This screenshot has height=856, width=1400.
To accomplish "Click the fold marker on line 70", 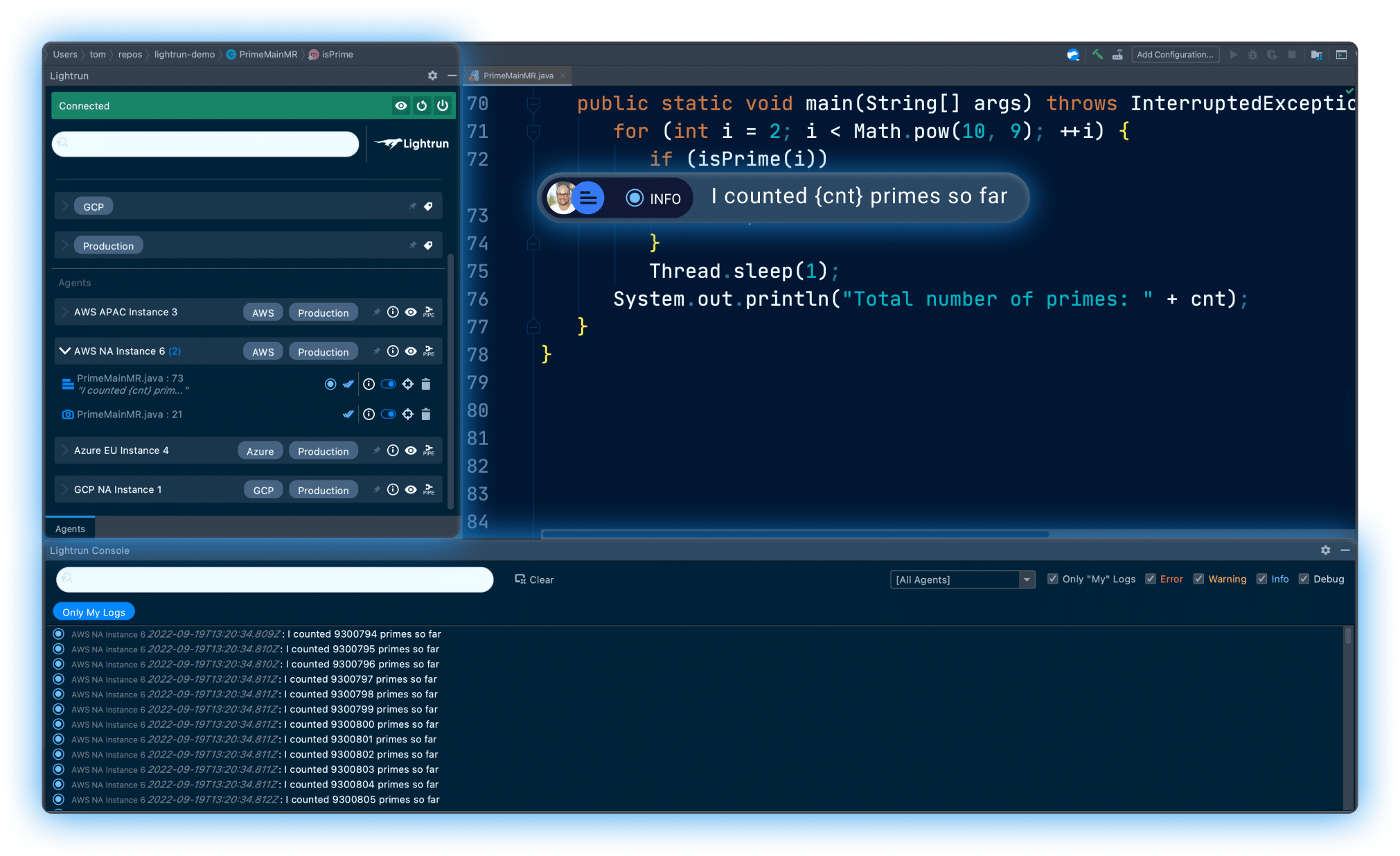I will pos(533,105).
